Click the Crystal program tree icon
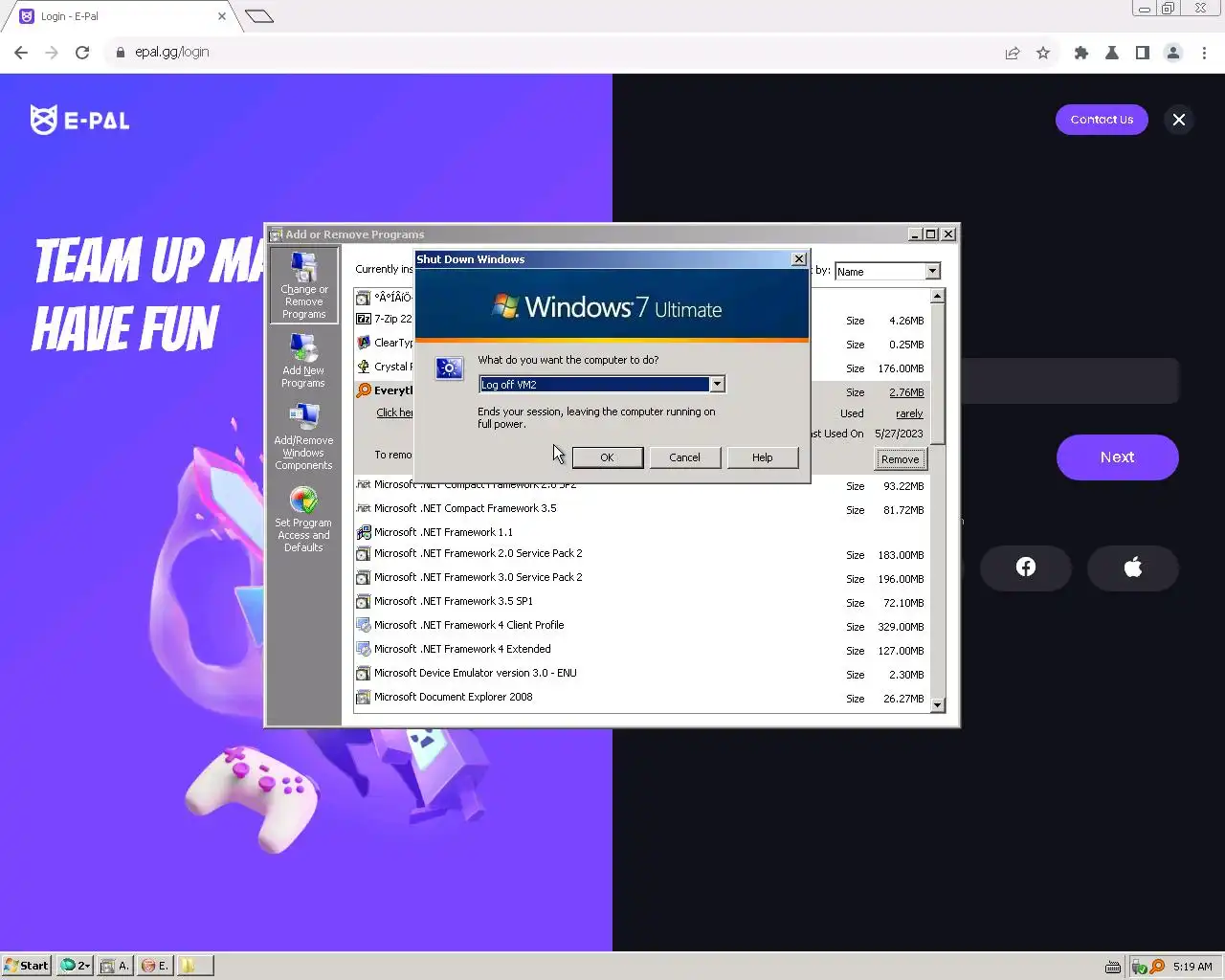This screenshot has width=1225, height=980. (364, 367)
